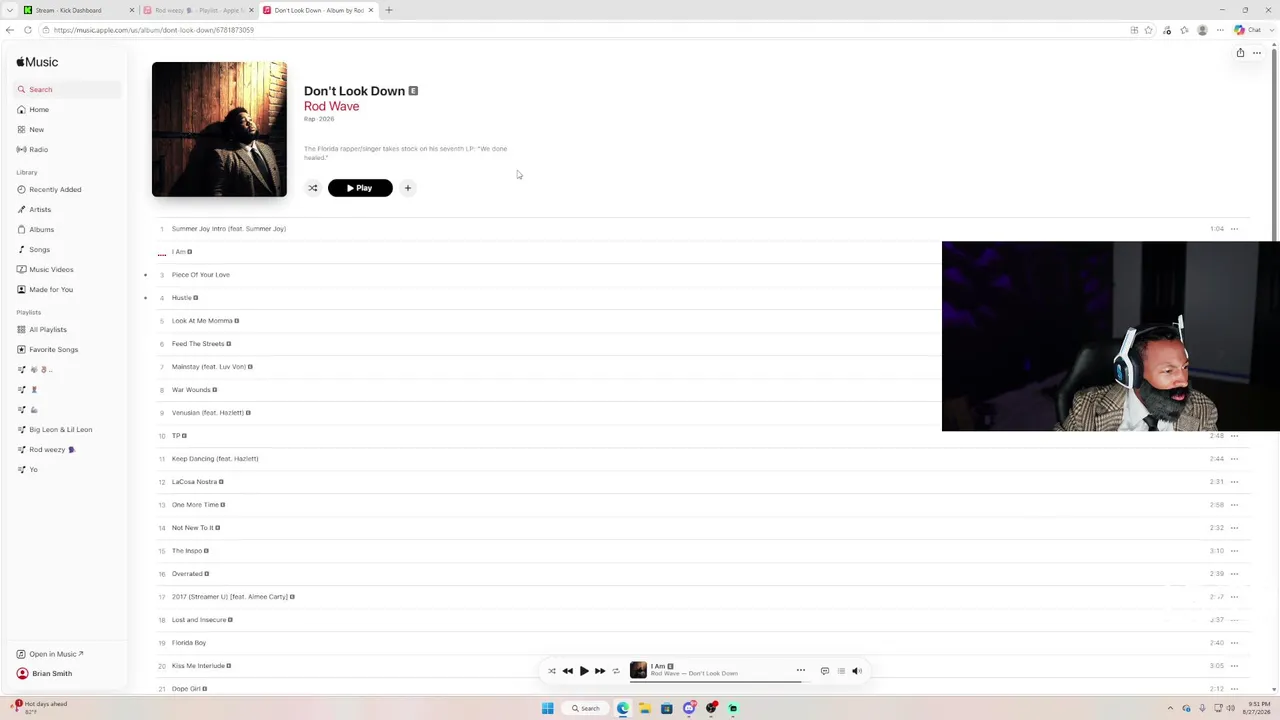Open more options for LaCosa Nostra track
The height and width of the screenshot is (720, 1280).
(x=1234, y=482)
